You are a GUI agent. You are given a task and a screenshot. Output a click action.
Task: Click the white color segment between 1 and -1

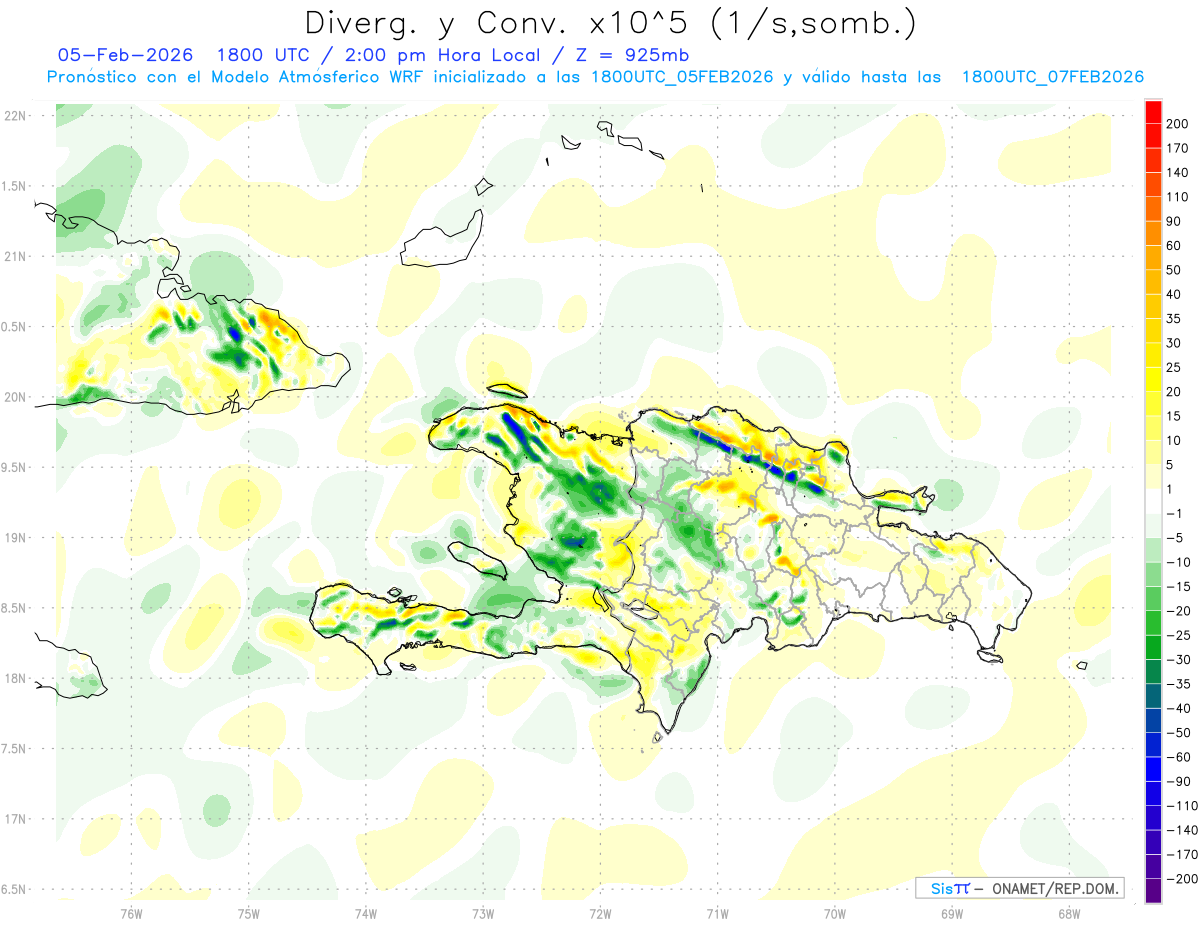coord(1153,502)
